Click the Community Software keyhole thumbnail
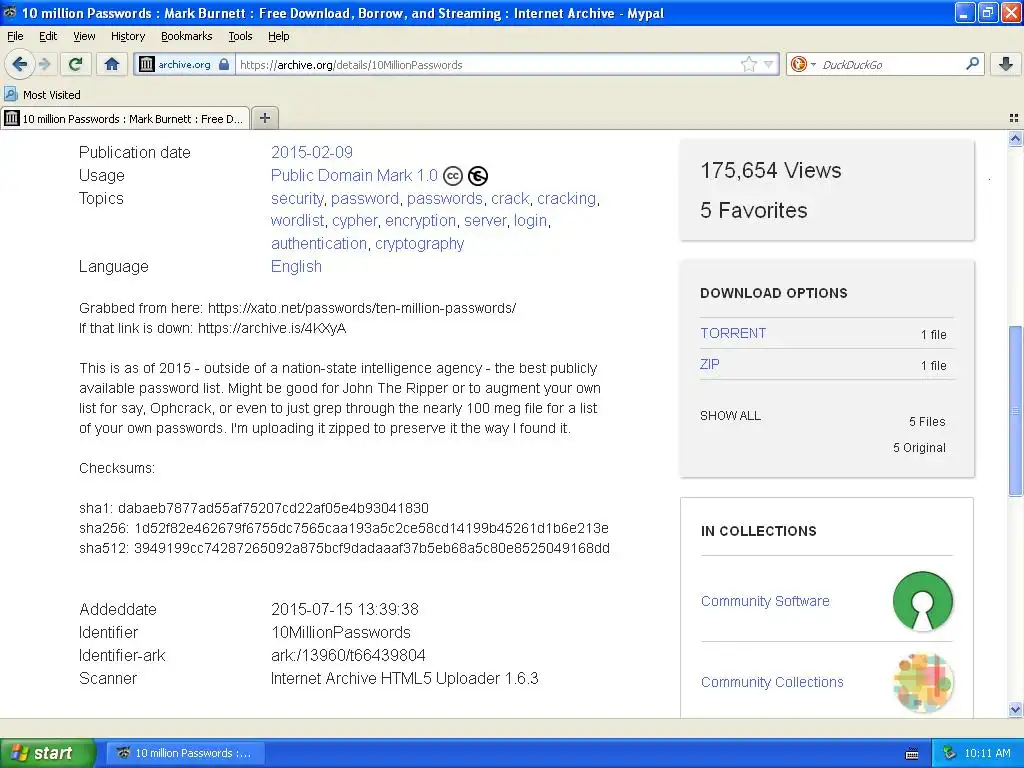 tap(922, 601)
